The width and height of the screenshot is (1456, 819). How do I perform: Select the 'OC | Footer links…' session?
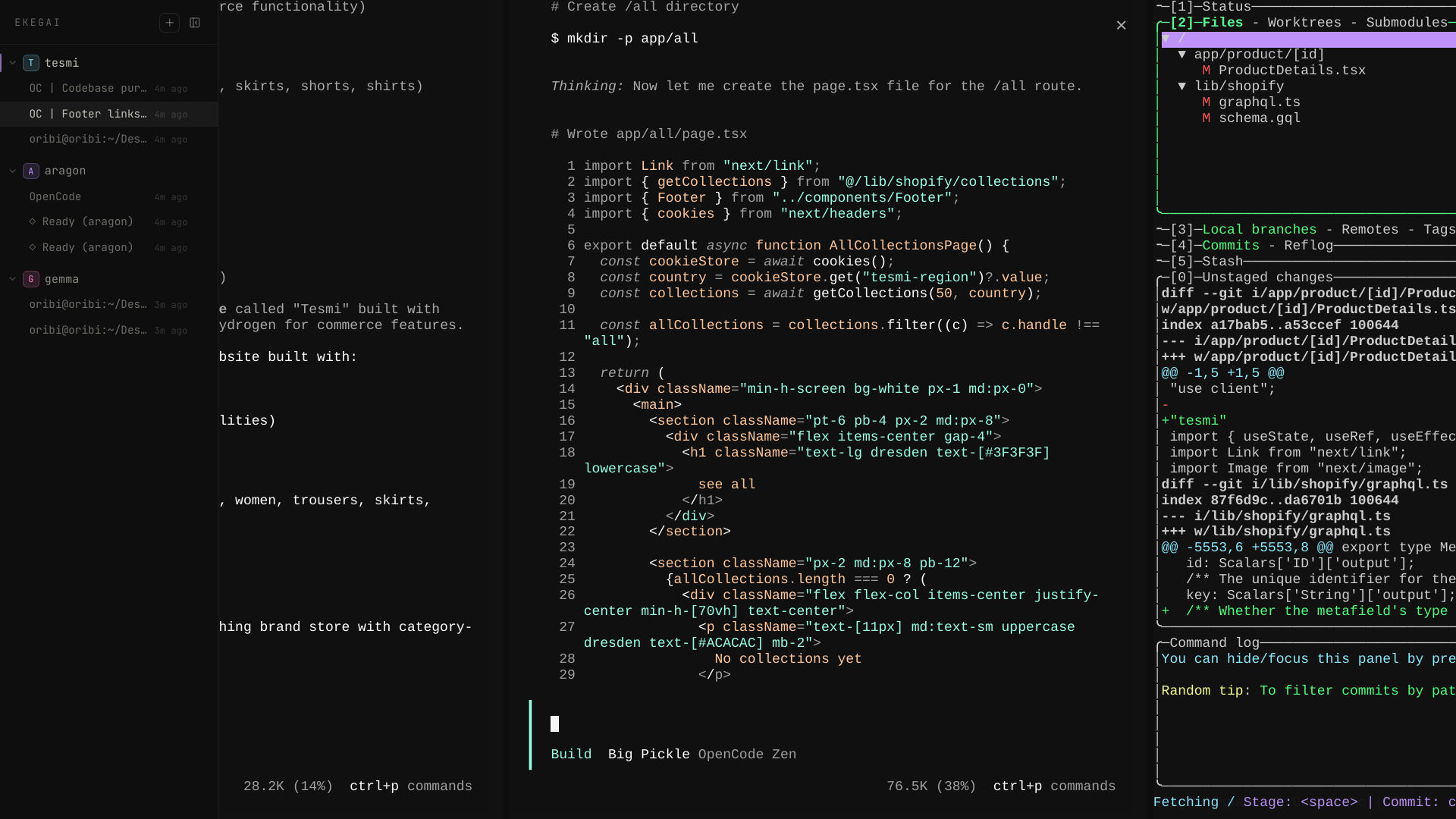pos(108,114)
